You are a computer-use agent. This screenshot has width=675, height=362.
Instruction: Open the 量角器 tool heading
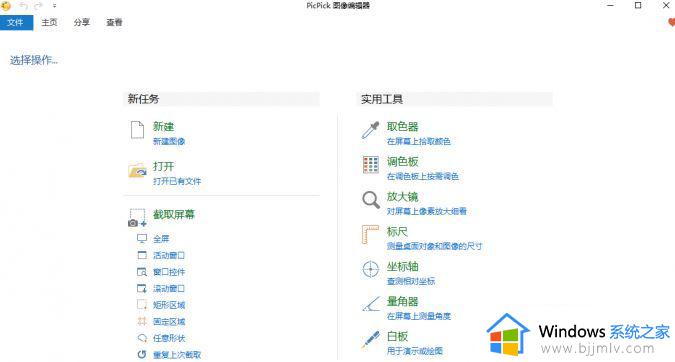click(403, 301)
